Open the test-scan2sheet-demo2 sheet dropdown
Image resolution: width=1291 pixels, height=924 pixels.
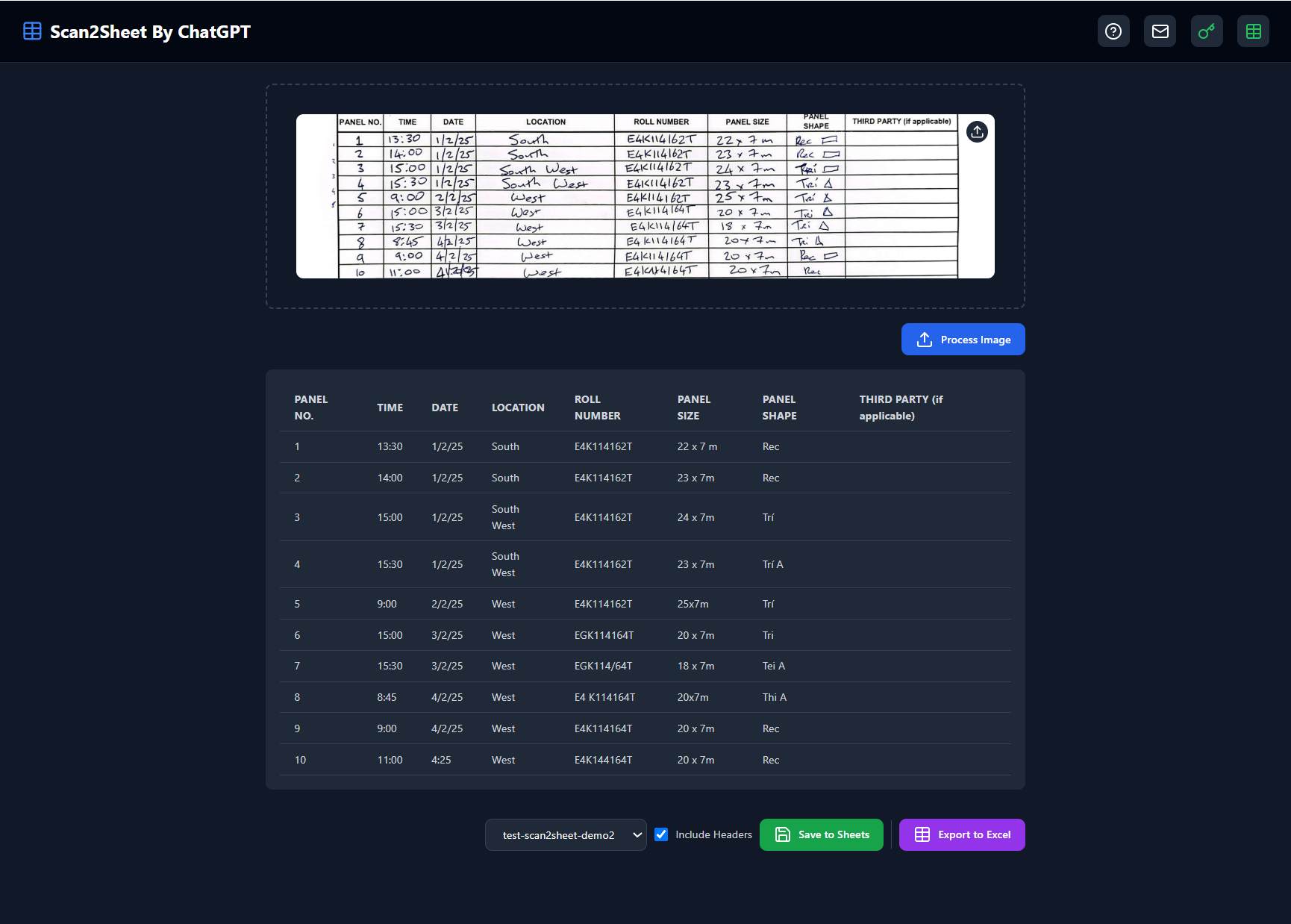[566, 834]
